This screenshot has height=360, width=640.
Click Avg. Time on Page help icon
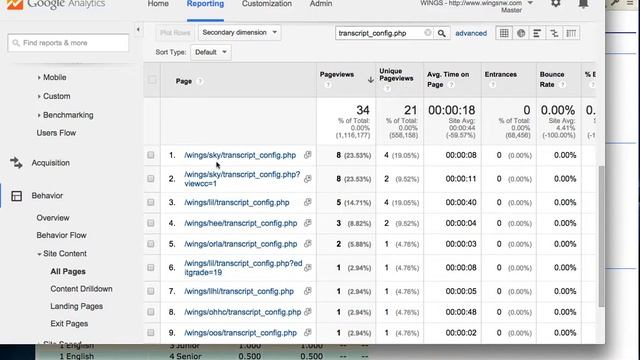tap(451, 84)
